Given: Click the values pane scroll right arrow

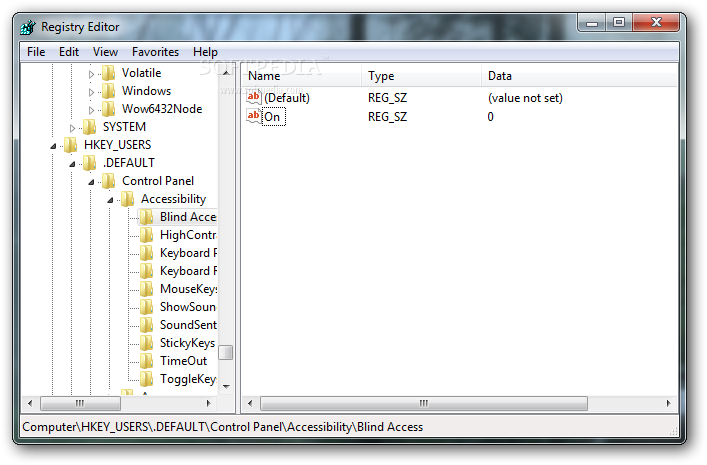Looking at the screenshot, I should (x=668, y=403).
